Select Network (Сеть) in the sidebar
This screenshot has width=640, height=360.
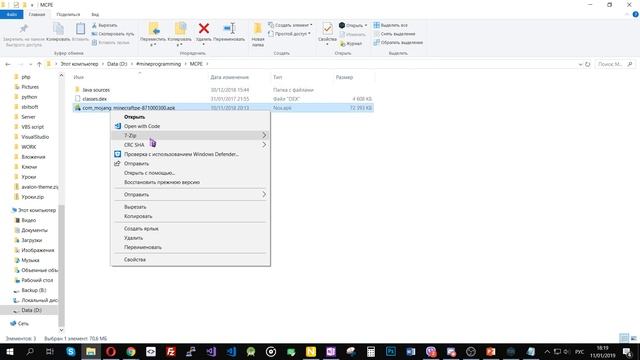[x=23, y=323]
